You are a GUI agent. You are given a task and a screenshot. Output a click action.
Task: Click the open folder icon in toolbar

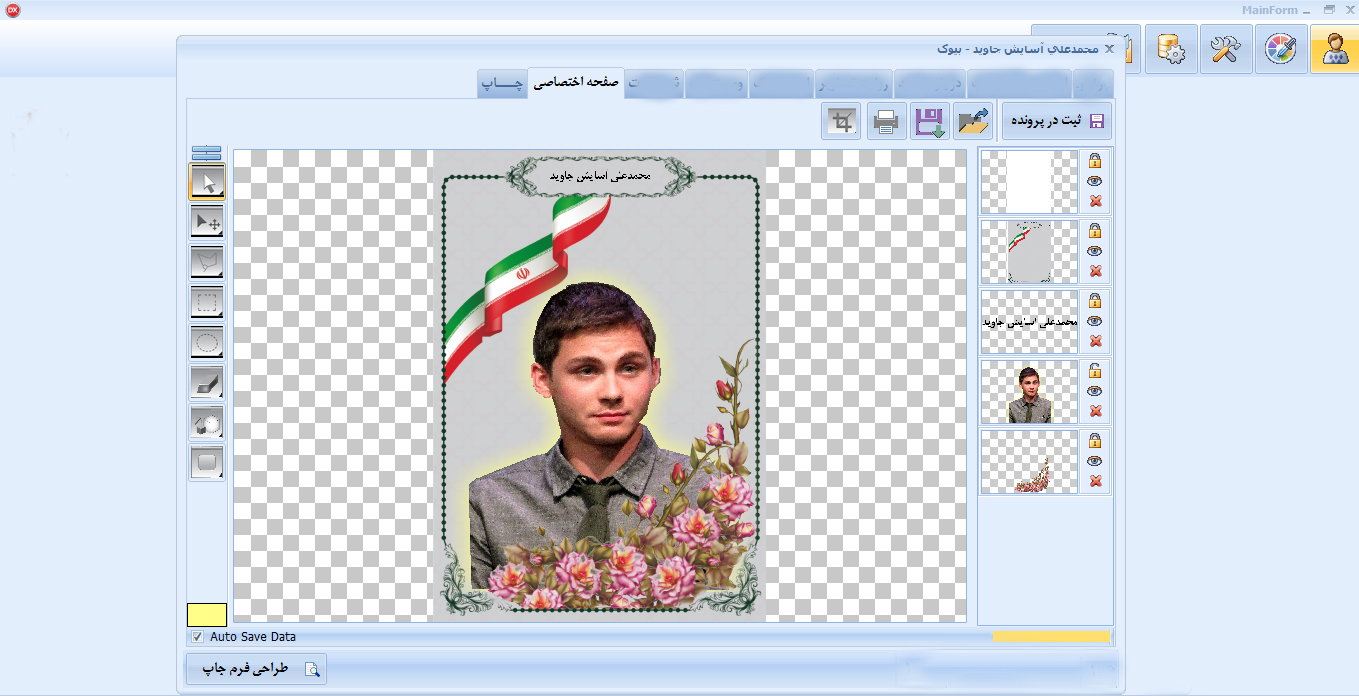pos(973,122)
